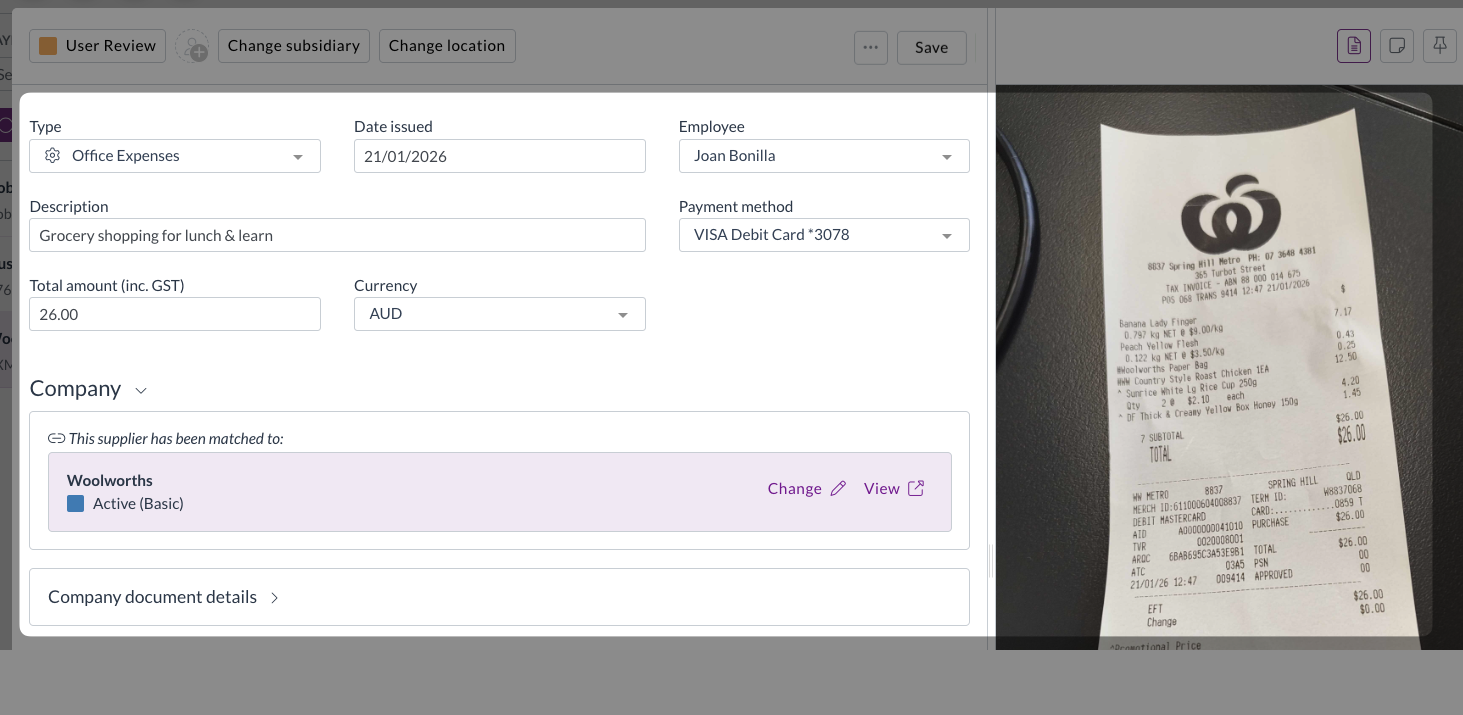Click the orange User Review status swatch
1463x715 pixels.
(48, 46)
